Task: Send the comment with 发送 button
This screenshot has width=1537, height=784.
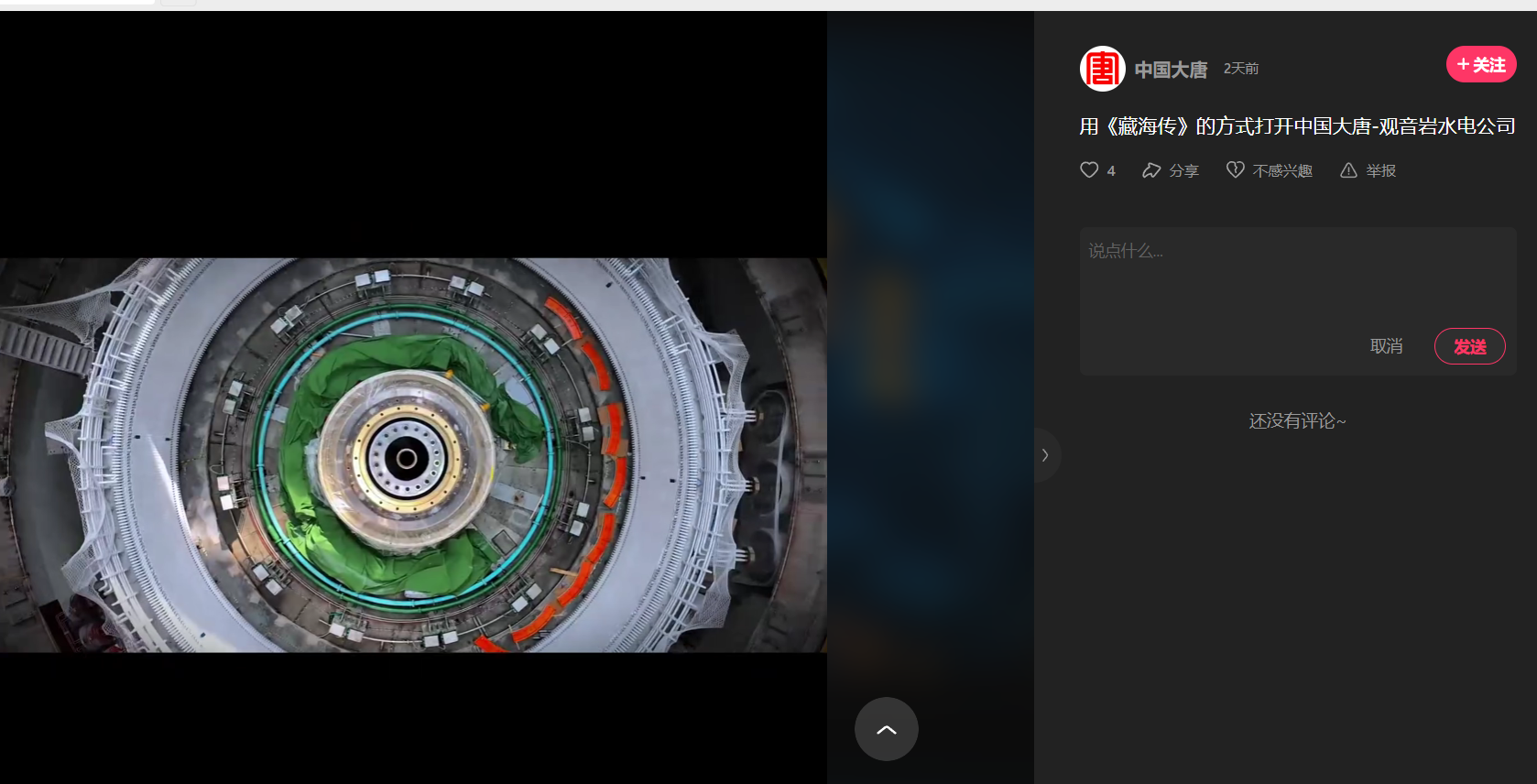Action: [x=1469, y=346]
